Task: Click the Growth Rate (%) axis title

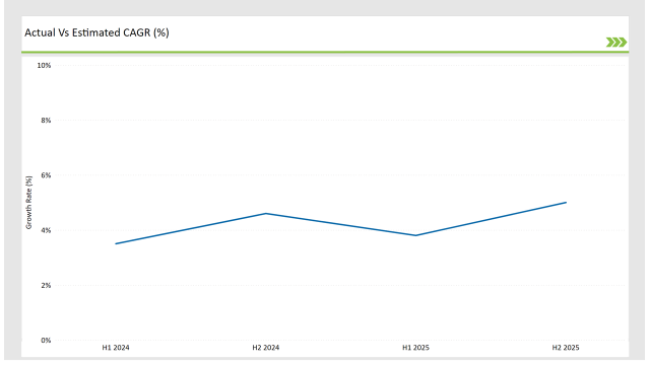Action: click(x=29, y=202)
